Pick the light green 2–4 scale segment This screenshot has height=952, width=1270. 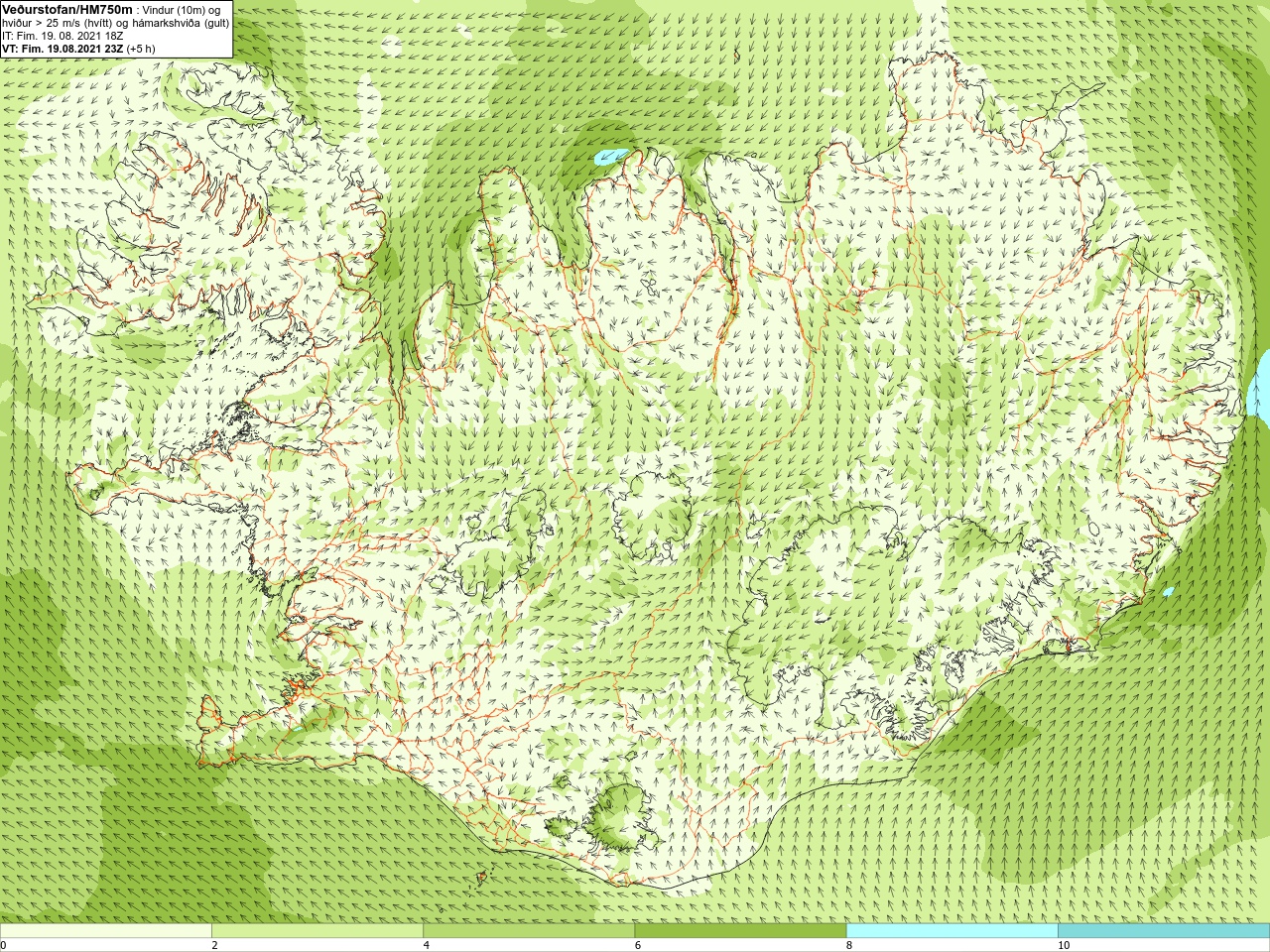point(317,931)
